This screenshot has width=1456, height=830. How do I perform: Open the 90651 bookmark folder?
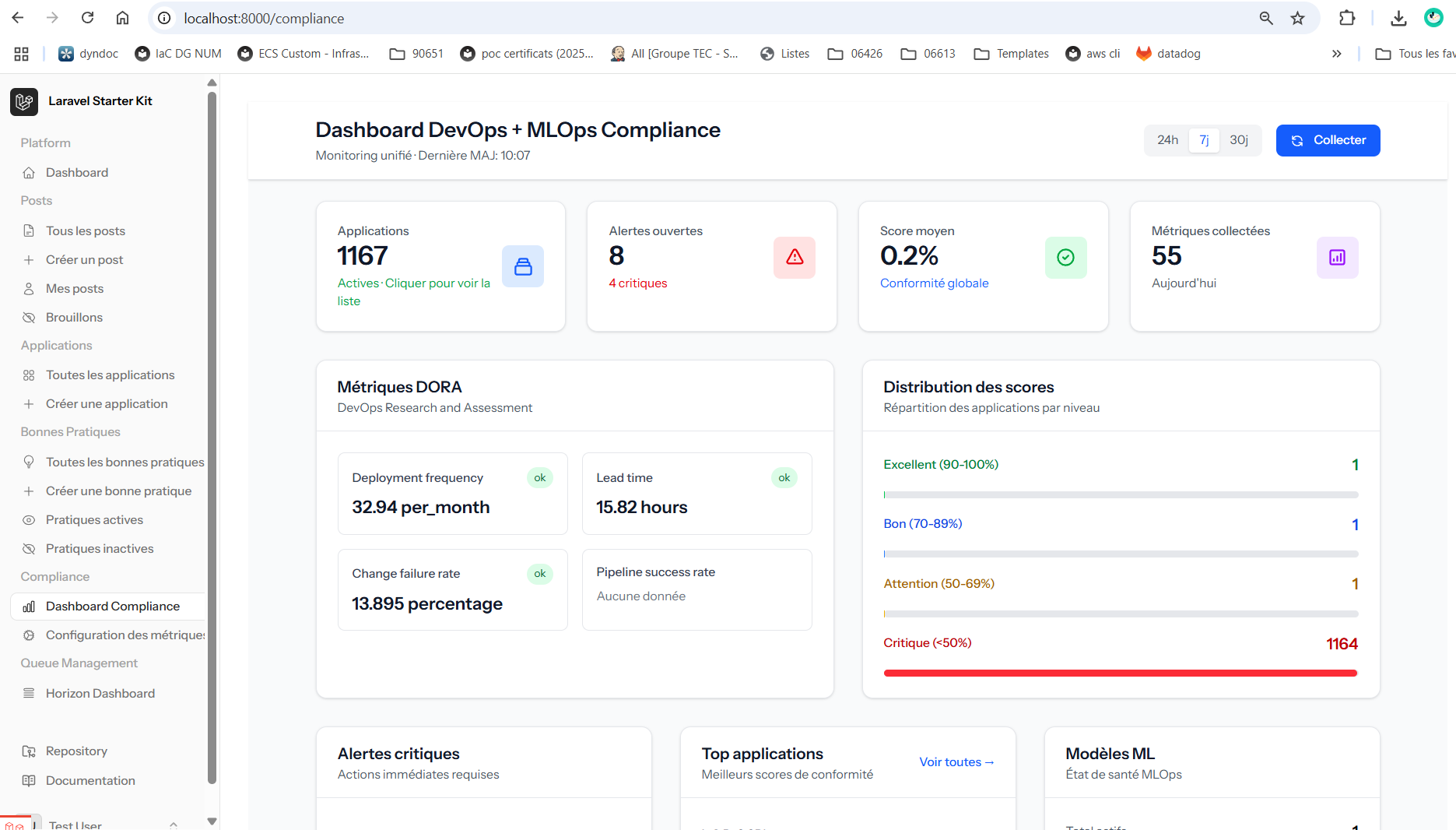(x=416, y=54)
